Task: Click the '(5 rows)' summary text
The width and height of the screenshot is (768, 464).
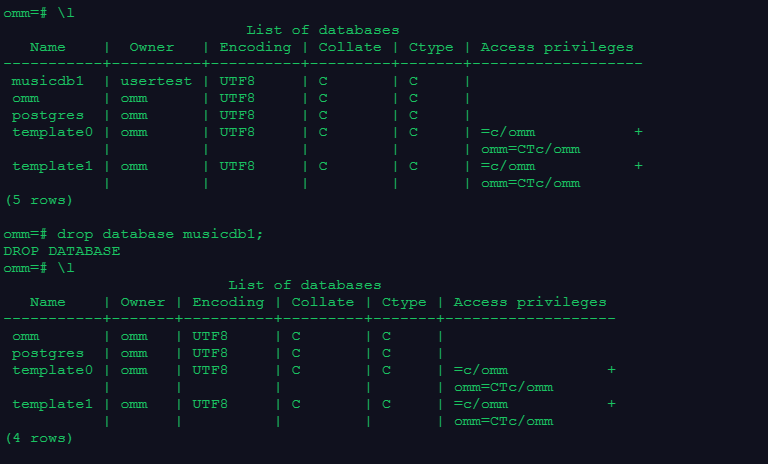Action: coord(39,200)
